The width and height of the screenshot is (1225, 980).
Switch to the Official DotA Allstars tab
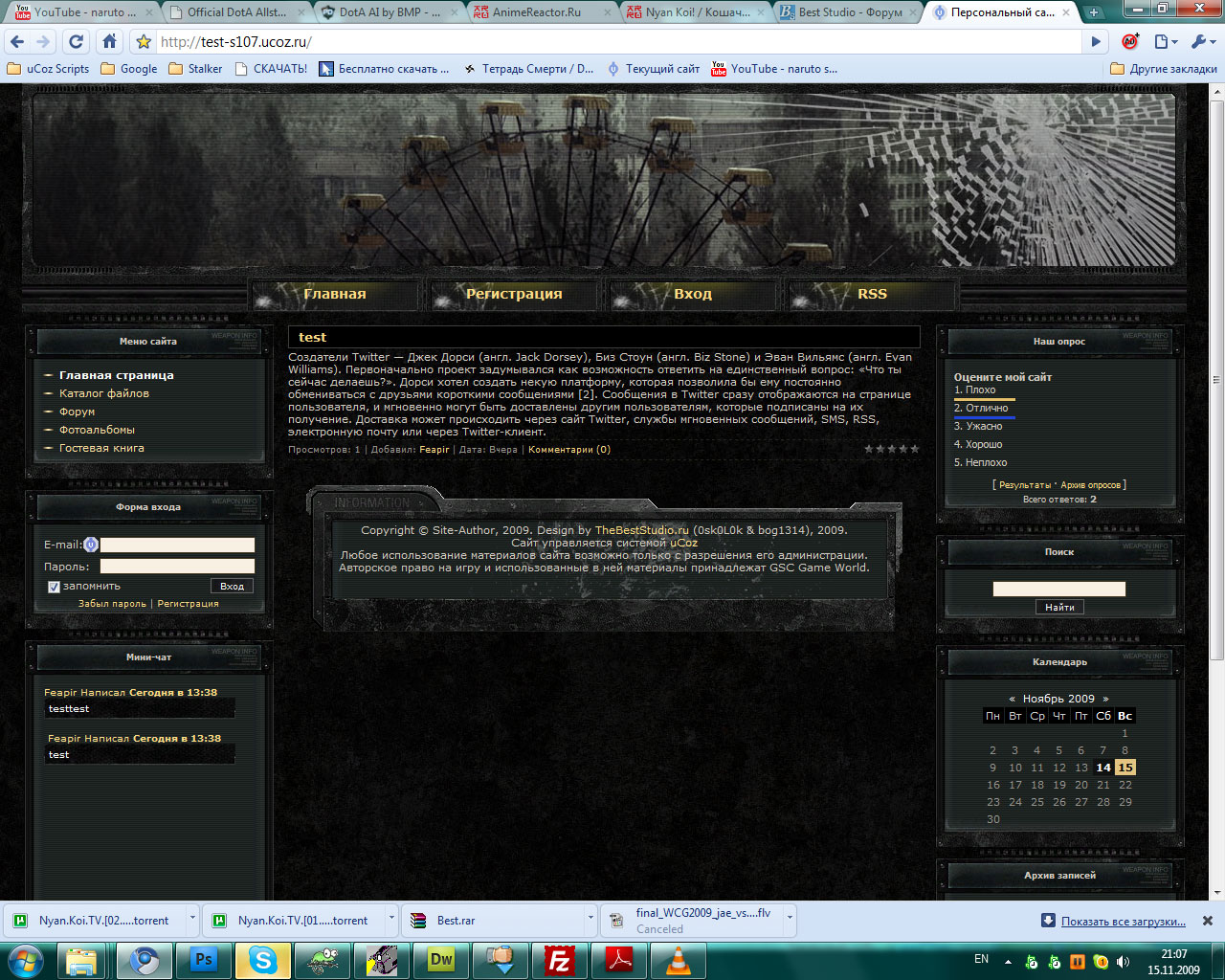click(x=236, y=12)
